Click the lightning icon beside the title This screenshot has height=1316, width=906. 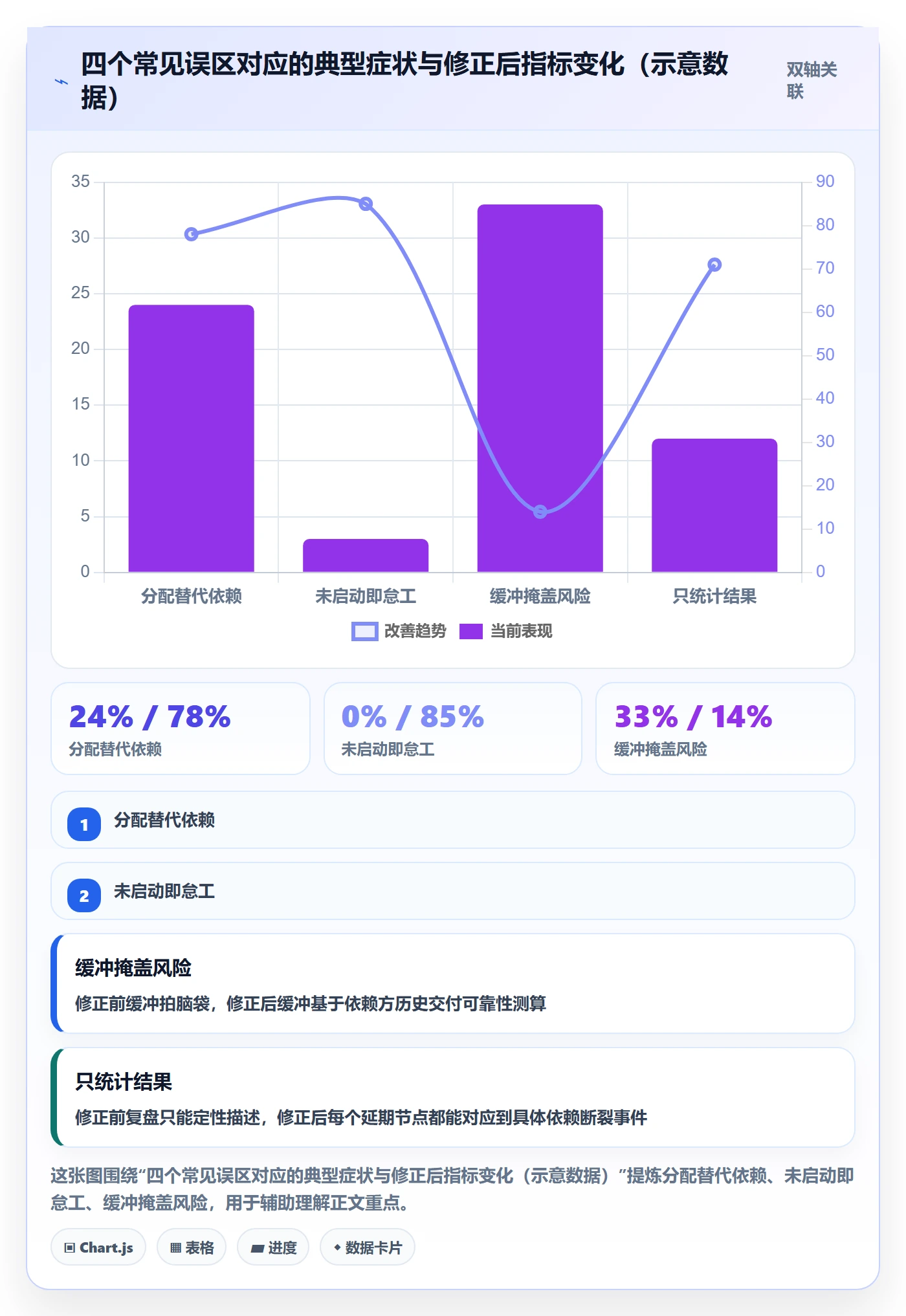(x=61, y=82)
